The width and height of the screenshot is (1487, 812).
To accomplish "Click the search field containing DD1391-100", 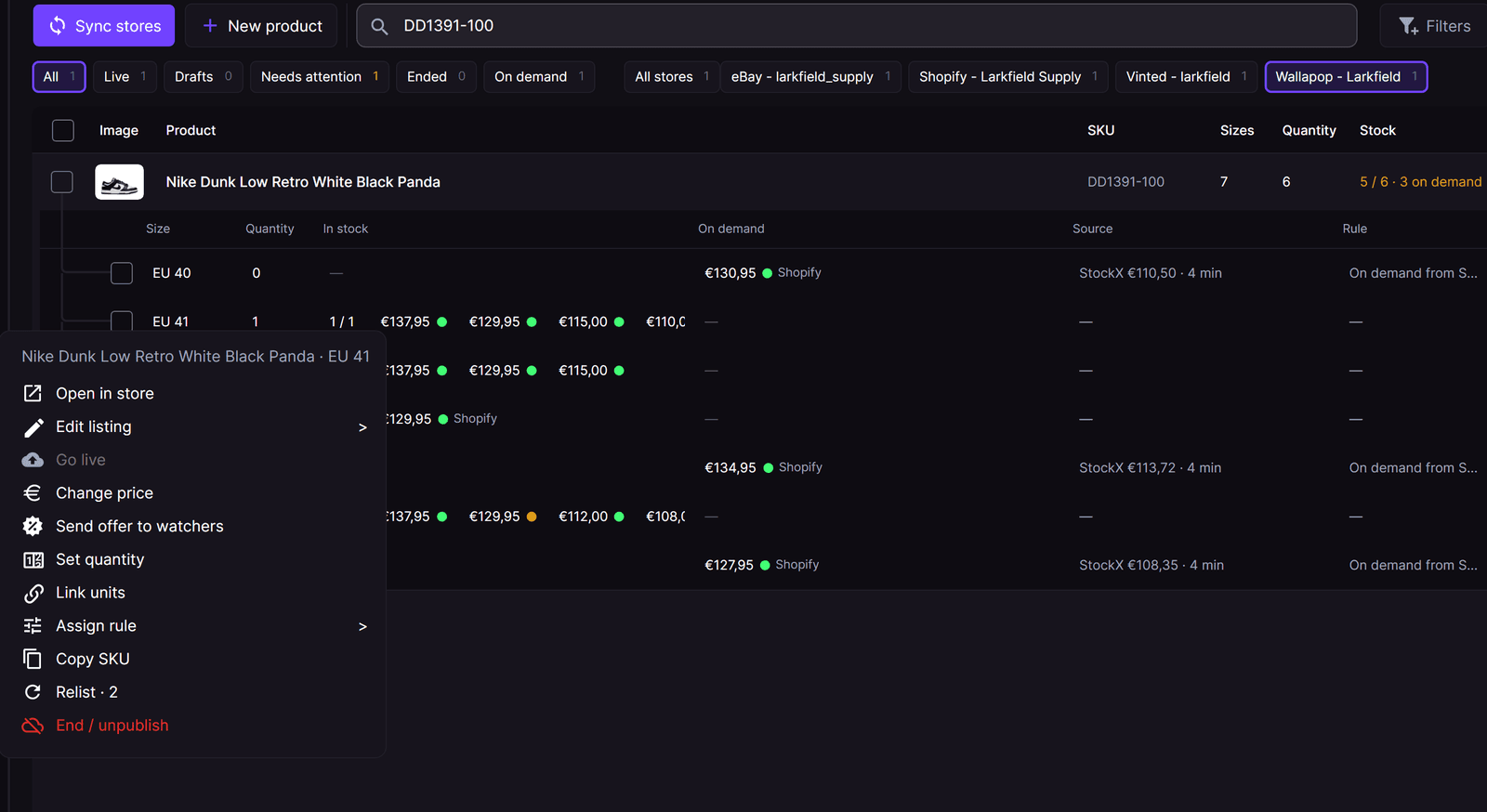I will pos(857,26).
